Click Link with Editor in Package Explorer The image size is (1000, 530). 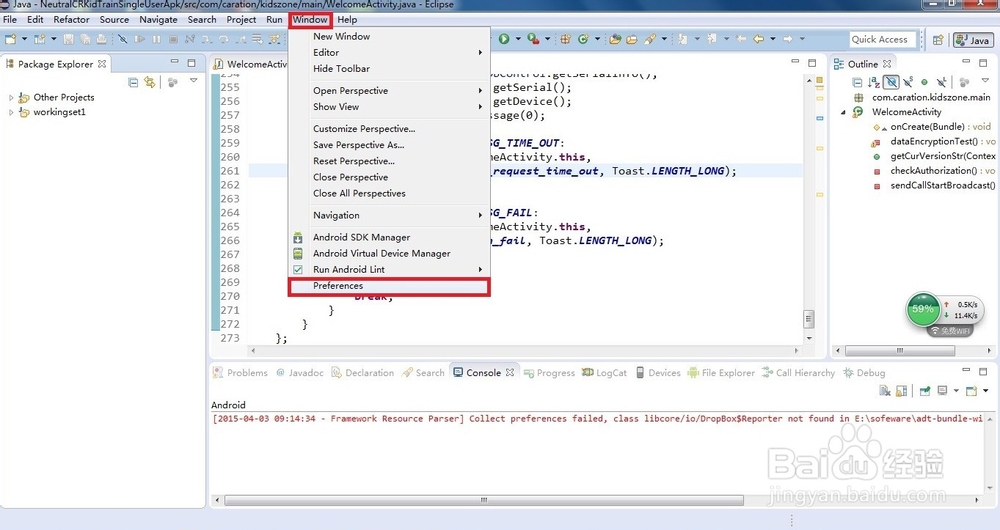click(x=150, y=82)
